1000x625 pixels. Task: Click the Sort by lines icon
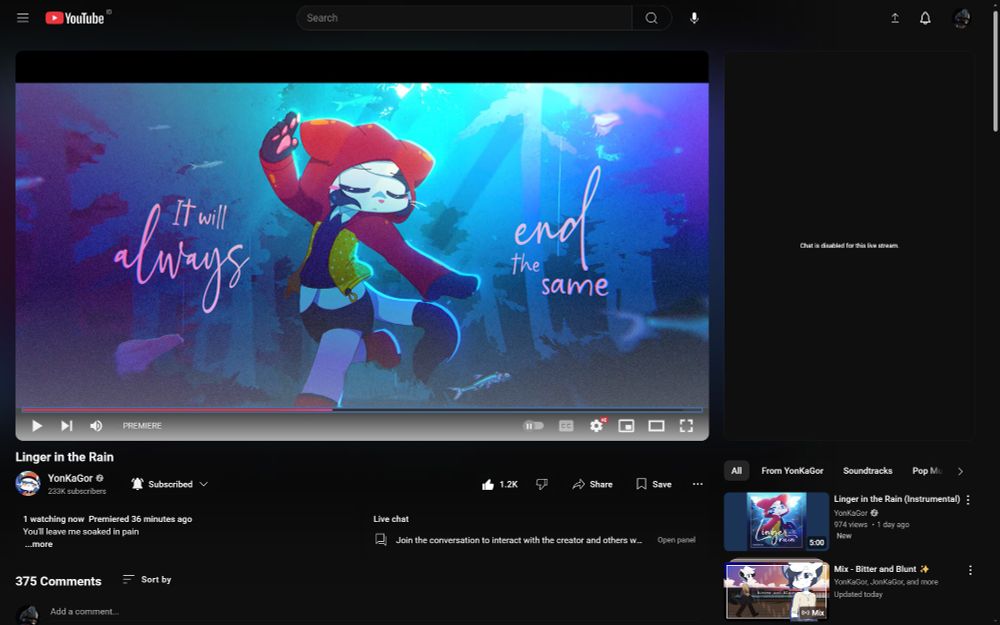point(128,579)
